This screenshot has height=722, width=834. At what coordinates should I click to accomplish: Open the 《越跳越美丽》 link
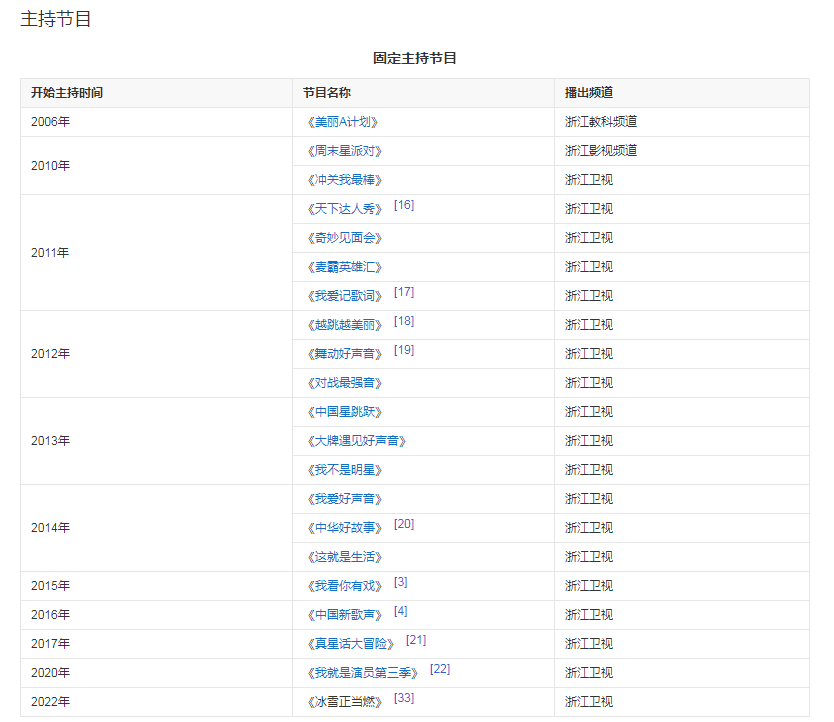coord(343,325)
